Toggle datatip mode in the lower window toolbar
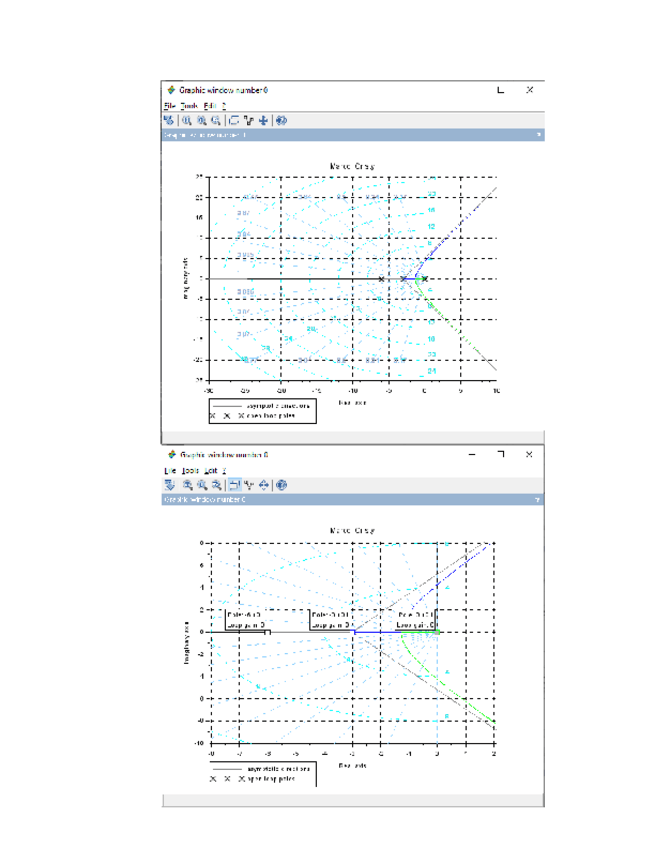The width and height of the screenshot is (655, 848). tap(234, 485)
